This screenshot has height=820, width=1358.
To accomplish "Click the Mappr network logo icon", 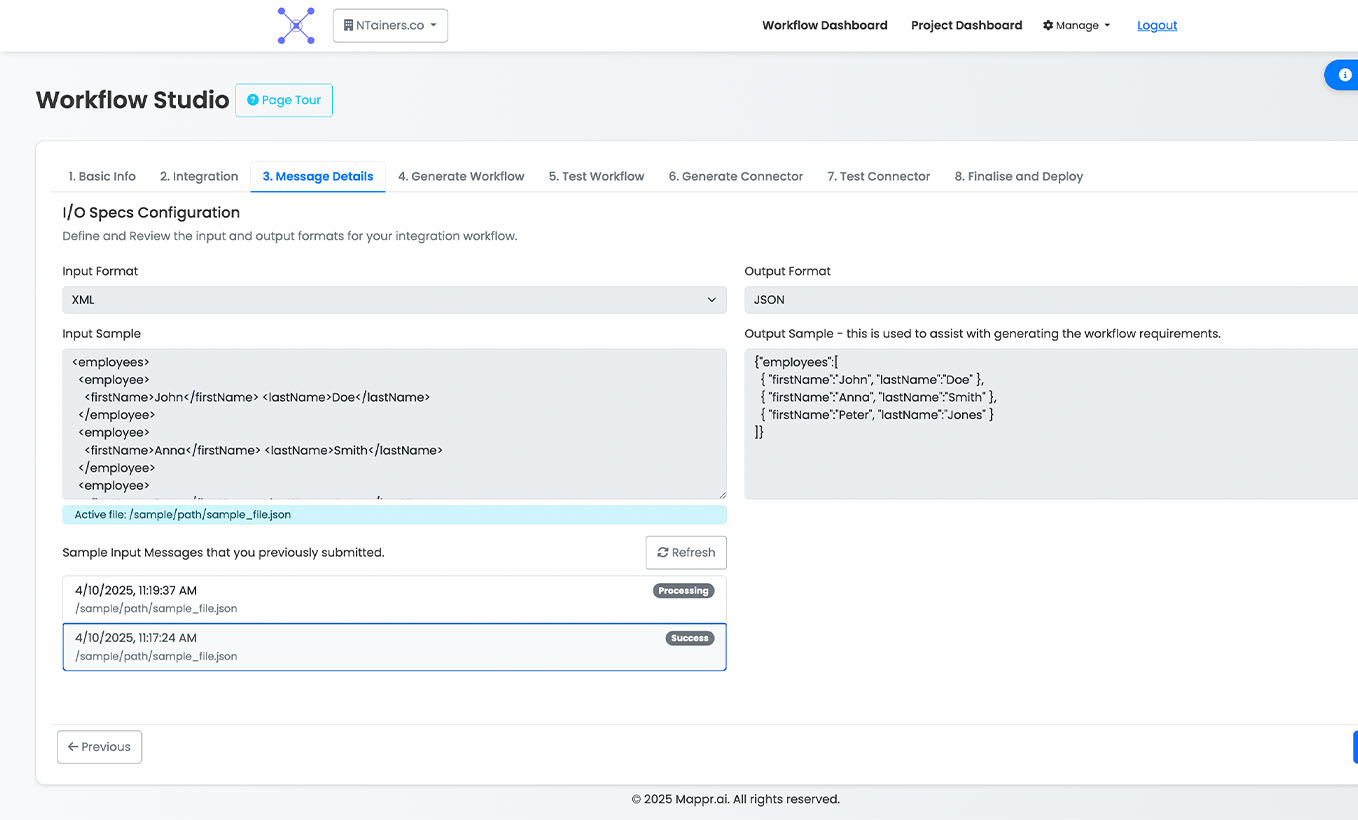I will 296,26.
